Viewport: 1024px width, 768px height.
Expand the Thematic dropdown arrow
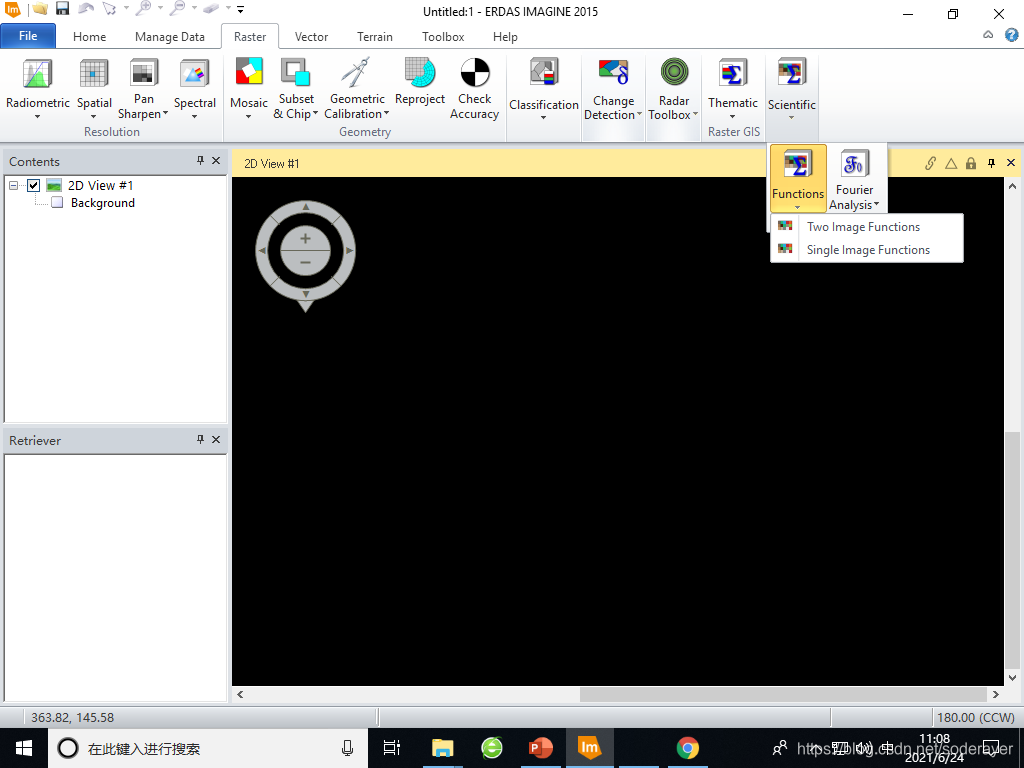coord(732,117)
